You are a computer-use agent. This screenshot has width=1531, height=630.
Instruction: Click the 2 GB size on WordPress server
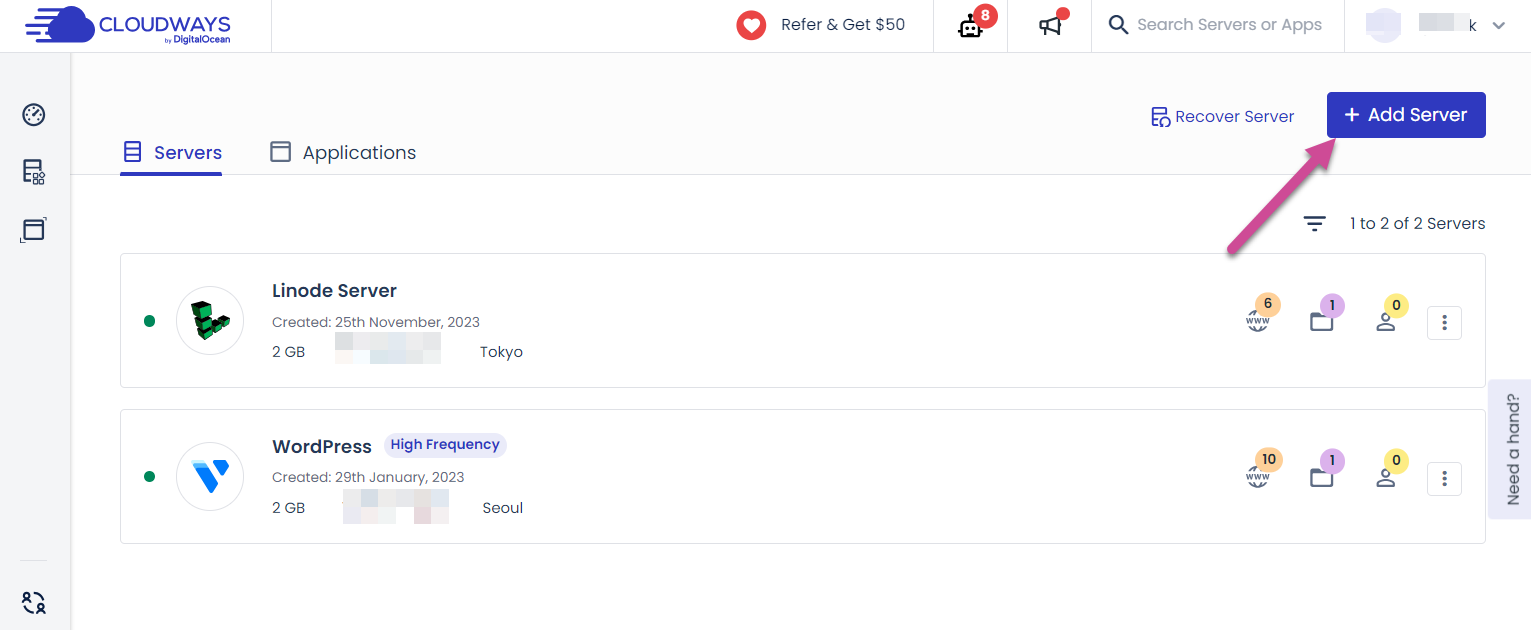[x=288, y=508]
